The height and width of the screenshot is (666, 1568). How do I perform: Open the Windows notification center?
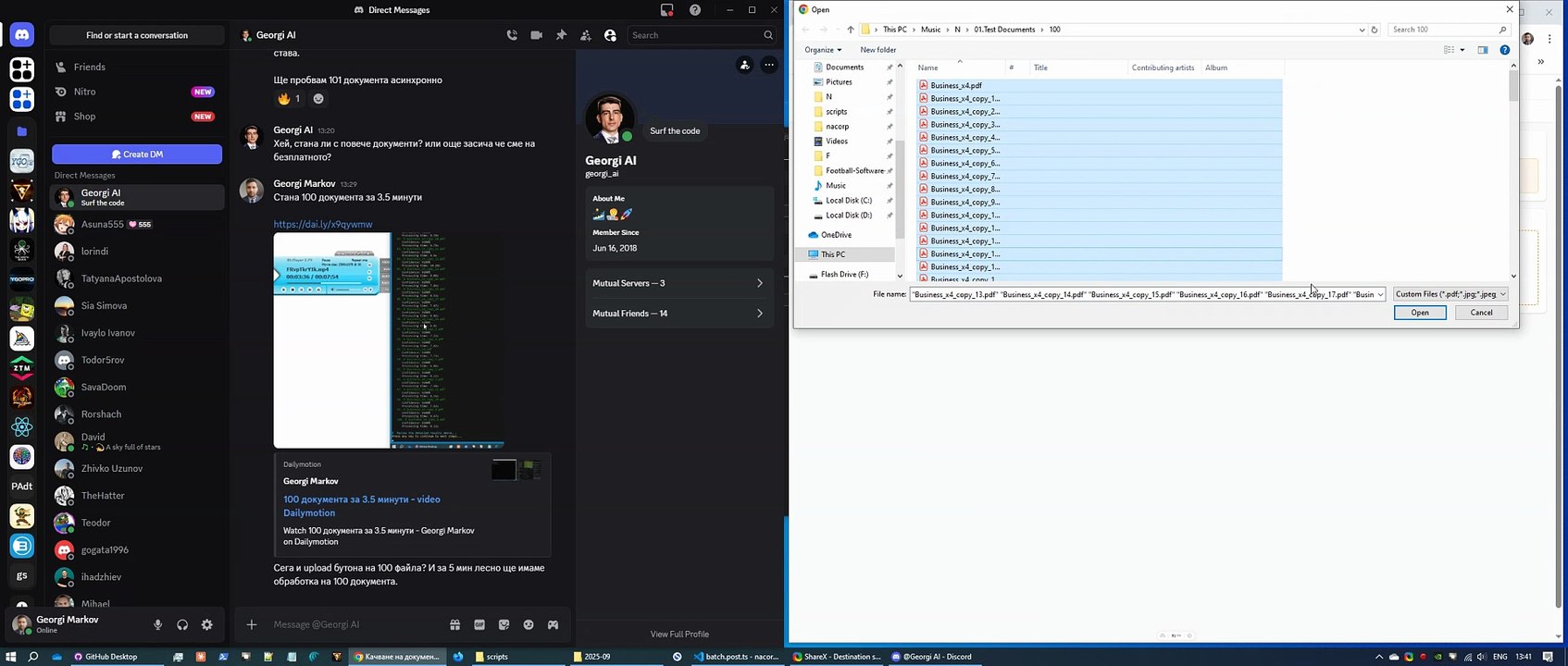point(1548,657)
